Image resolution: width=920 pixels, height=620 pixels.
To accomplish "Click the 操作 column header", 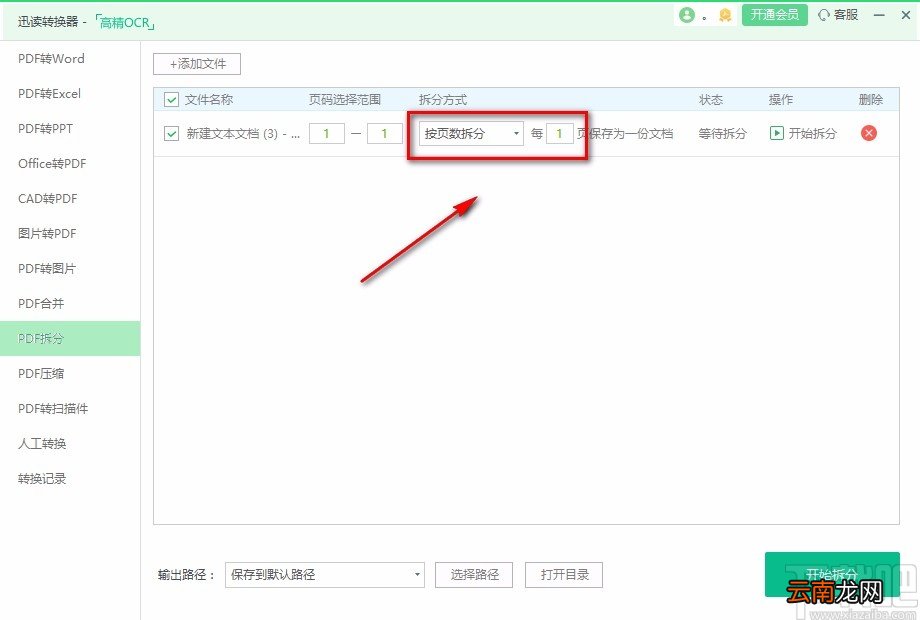I will click(781, 100).
